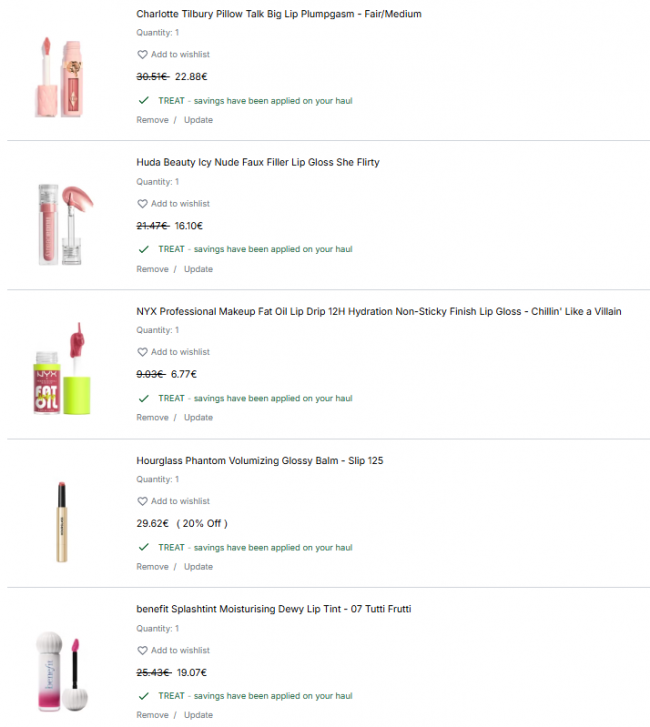The height and width of the screenshot is (727, 650).
Task: Update the benefit Splashtint lip tint
Action: (198, 715)
